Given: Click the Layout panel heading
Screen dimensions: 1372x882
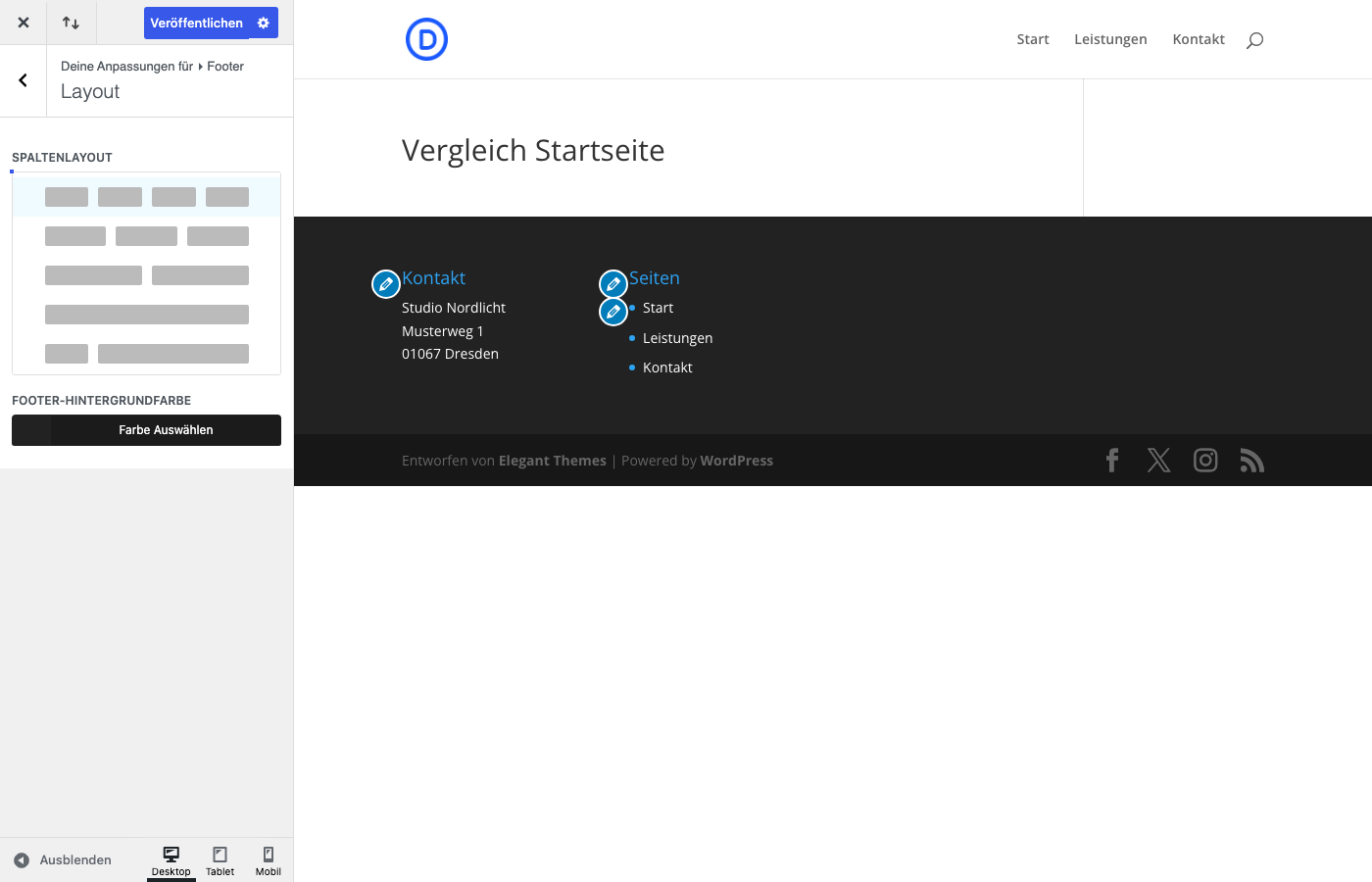Looking at the screenshot, I should tap(90, 91).
